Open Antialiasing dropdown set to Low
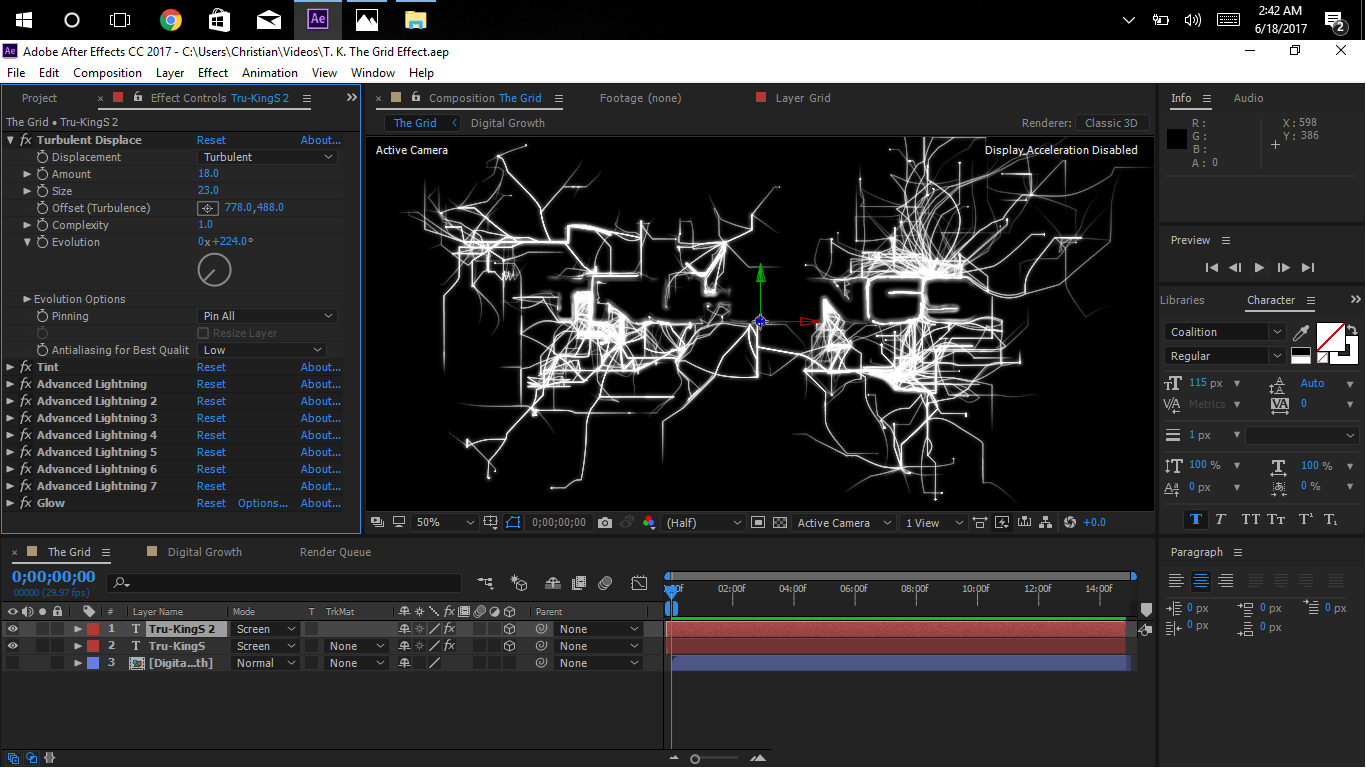Viewport: 1366px width, 768px height. click(x=262, y=350)
